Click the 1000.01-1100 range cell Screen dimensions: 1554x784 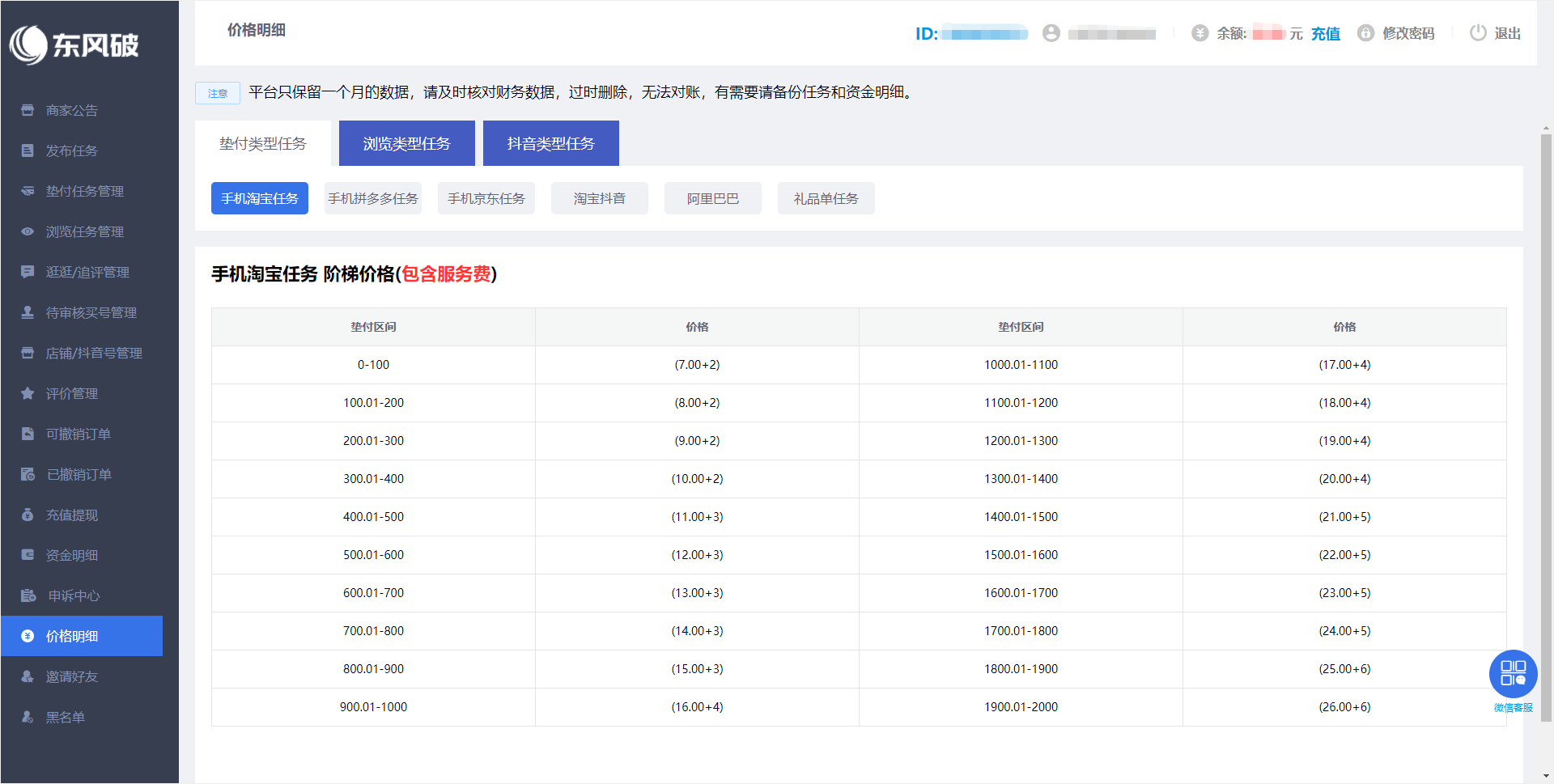pyautogui.click(x=1021, y=365)
